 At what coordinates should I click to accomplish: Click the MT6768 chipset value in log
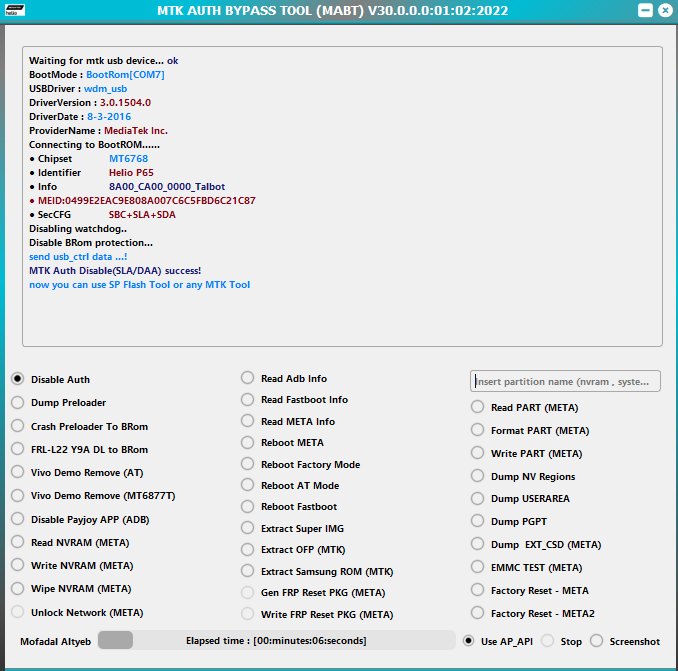tap(128, 159)
